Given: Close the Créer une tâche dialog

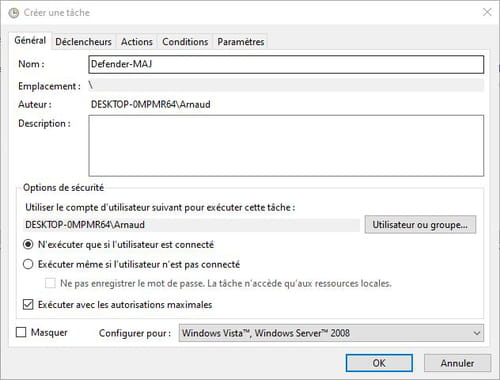Looking at the screenshot, I should pos(487,12).
